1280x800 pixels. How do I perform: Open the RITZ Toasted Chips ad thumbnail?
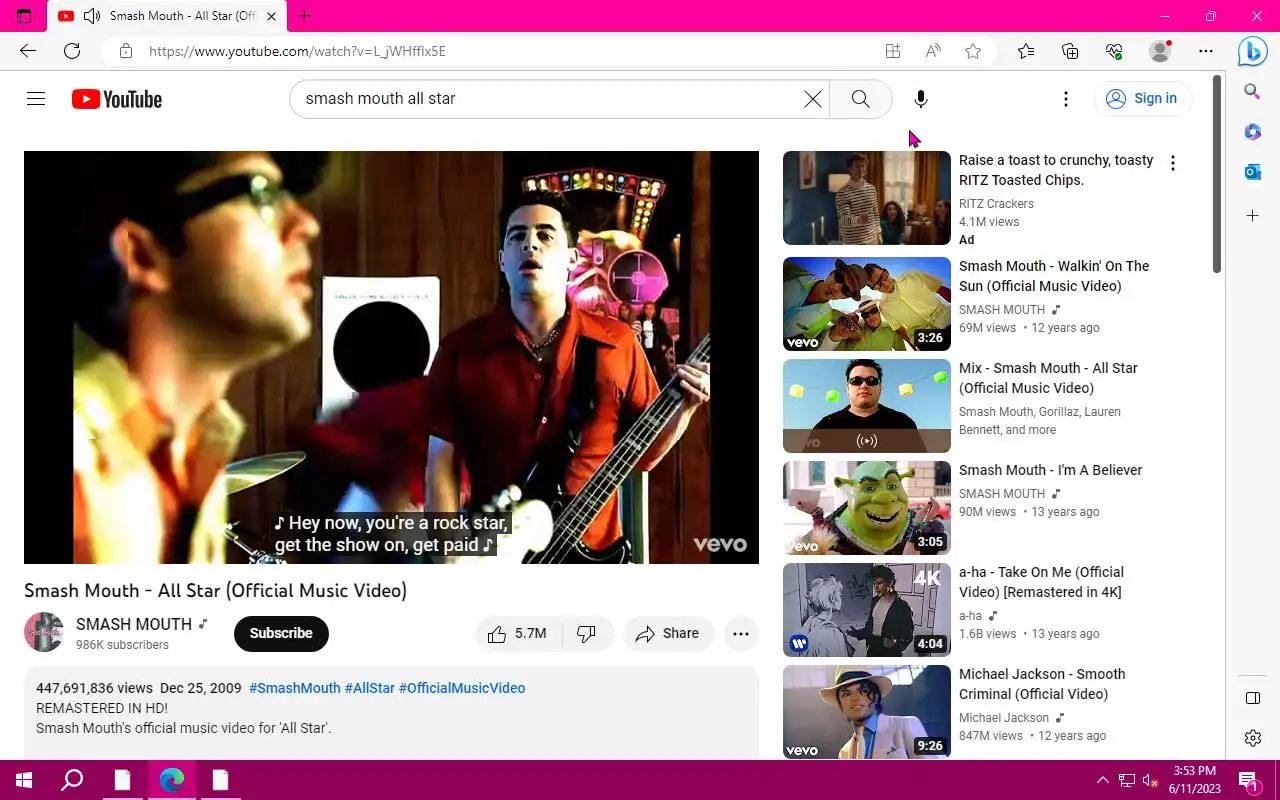[x=867, y=198]
